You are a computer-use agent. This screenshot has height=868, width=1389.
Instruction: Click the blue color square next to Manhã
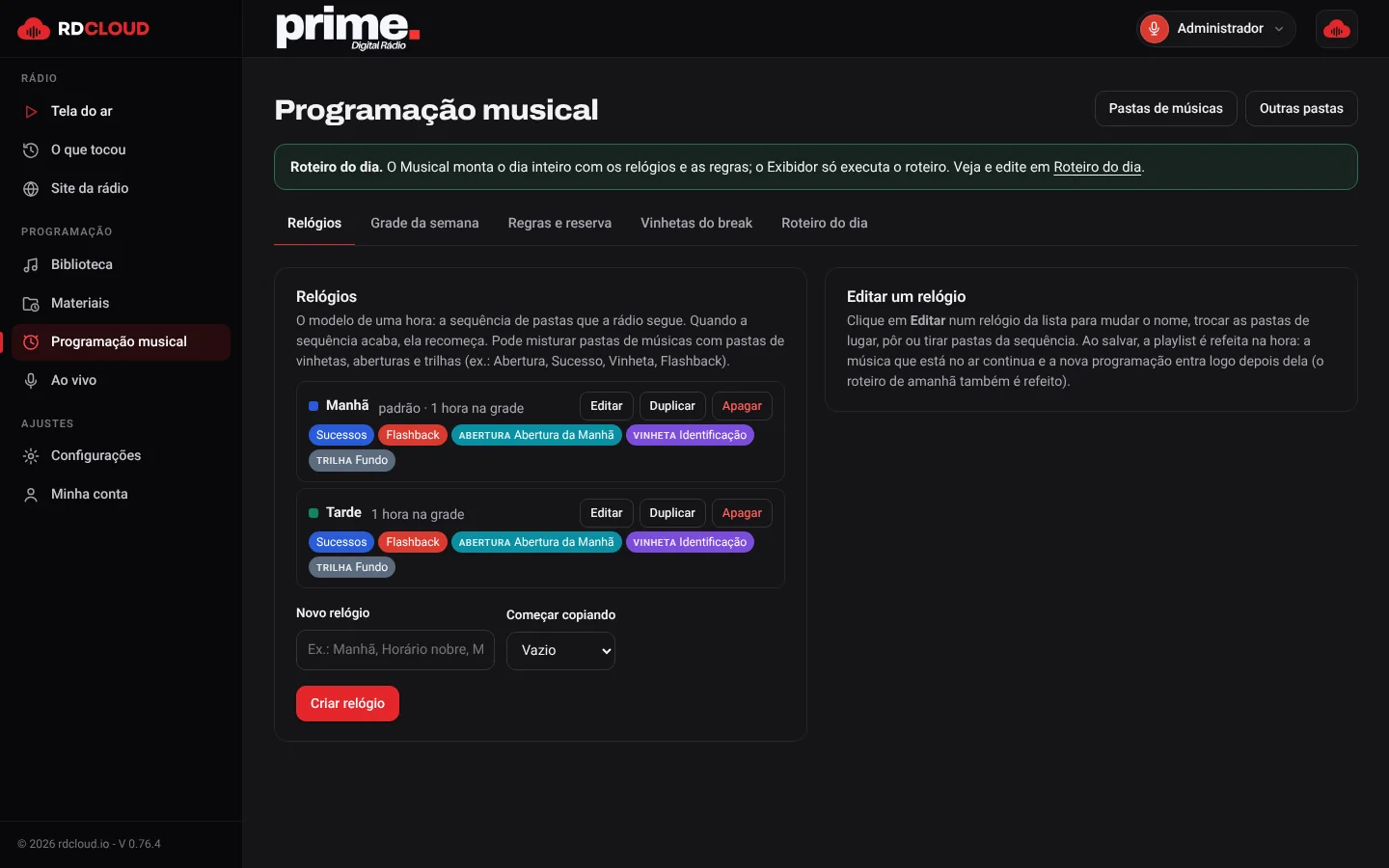click(x=313, y=406)
